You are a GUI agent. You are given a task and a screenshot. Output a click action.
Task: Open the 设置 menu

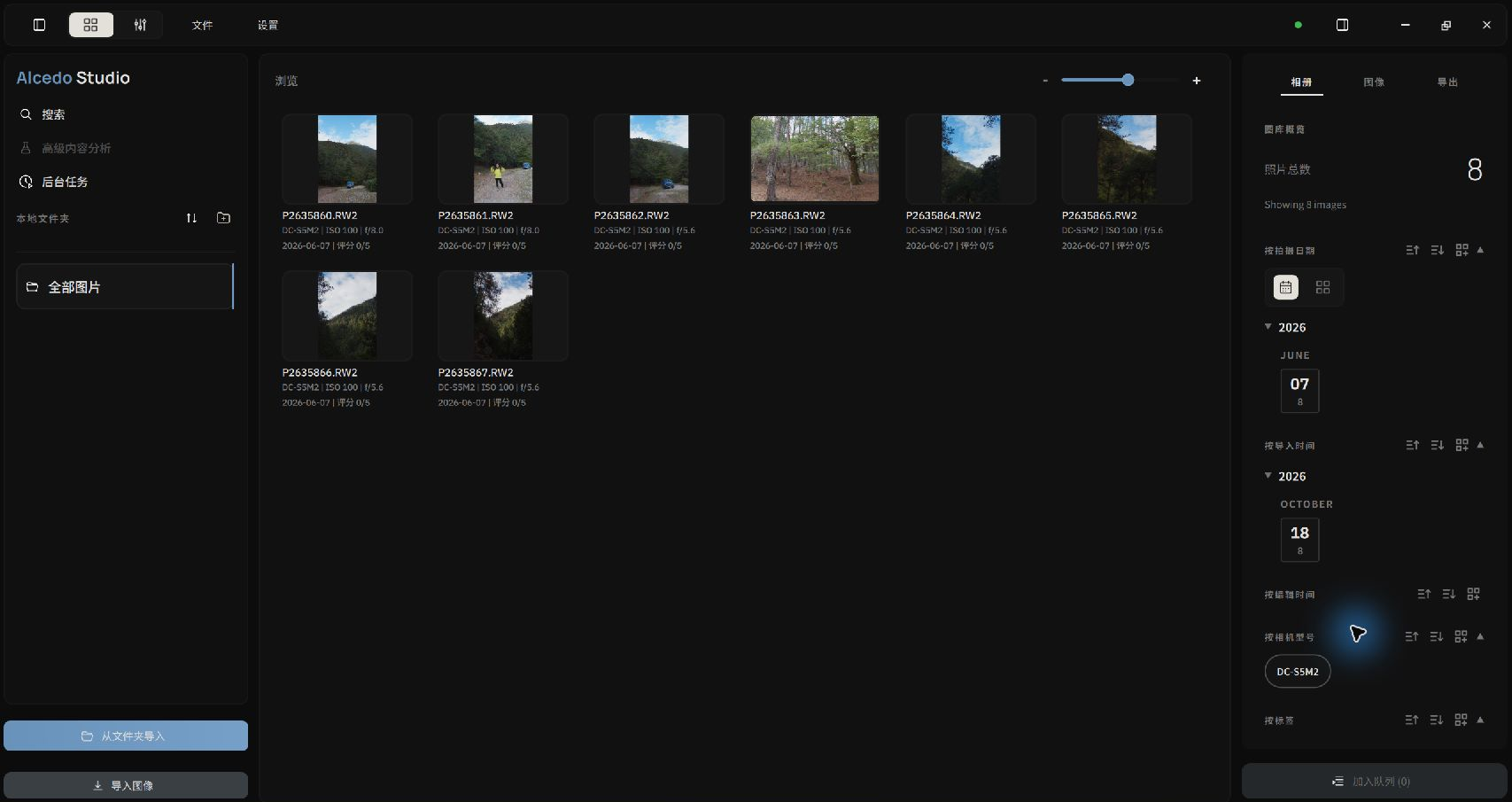click(268, 25)
